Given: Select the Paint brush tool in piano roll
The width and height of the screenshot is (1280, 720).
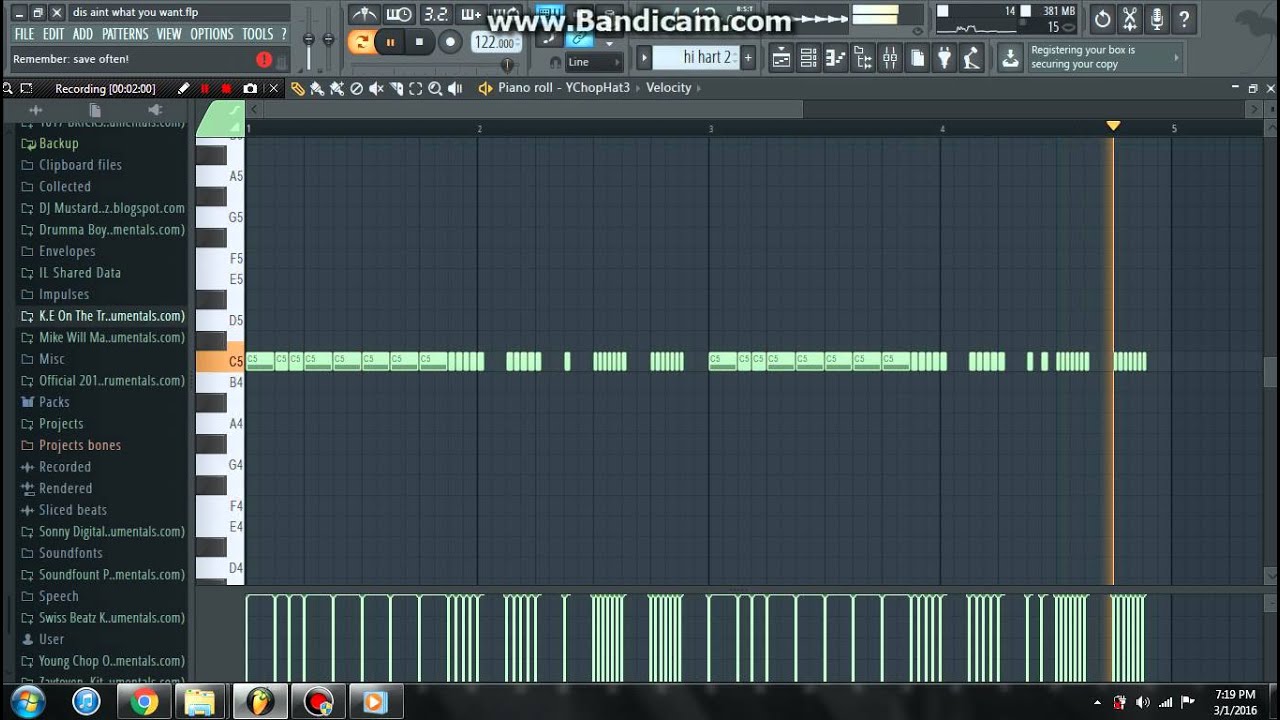Looking at the screenshot, I should coord(317,89).
